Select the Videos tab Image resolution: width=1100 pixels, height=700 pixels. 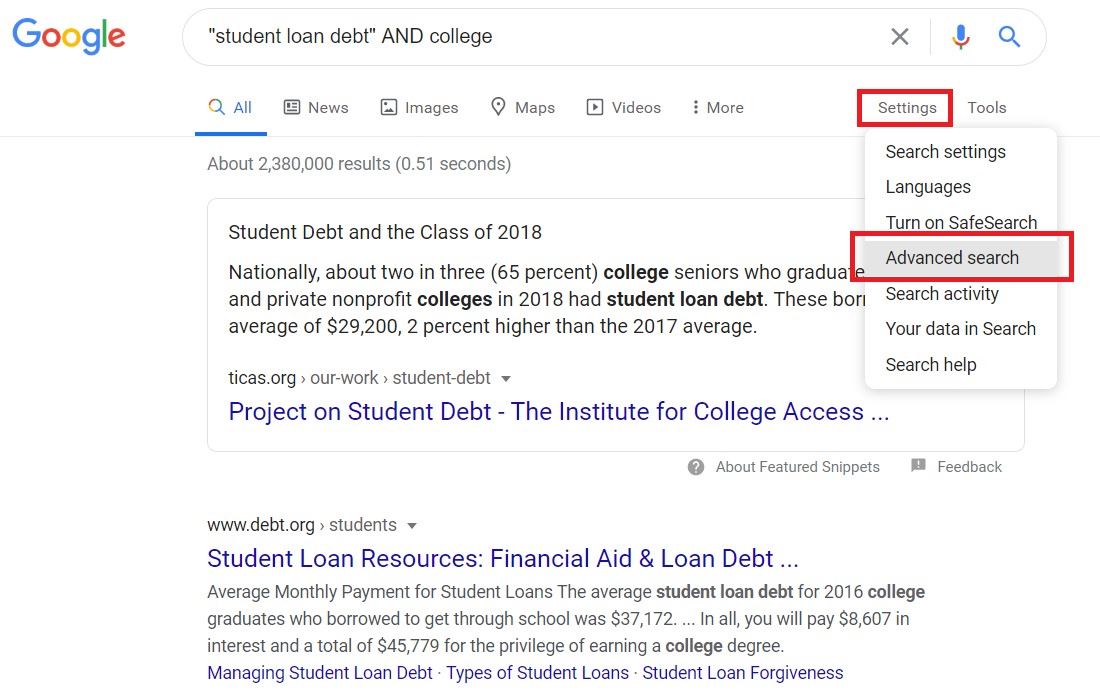624,107
